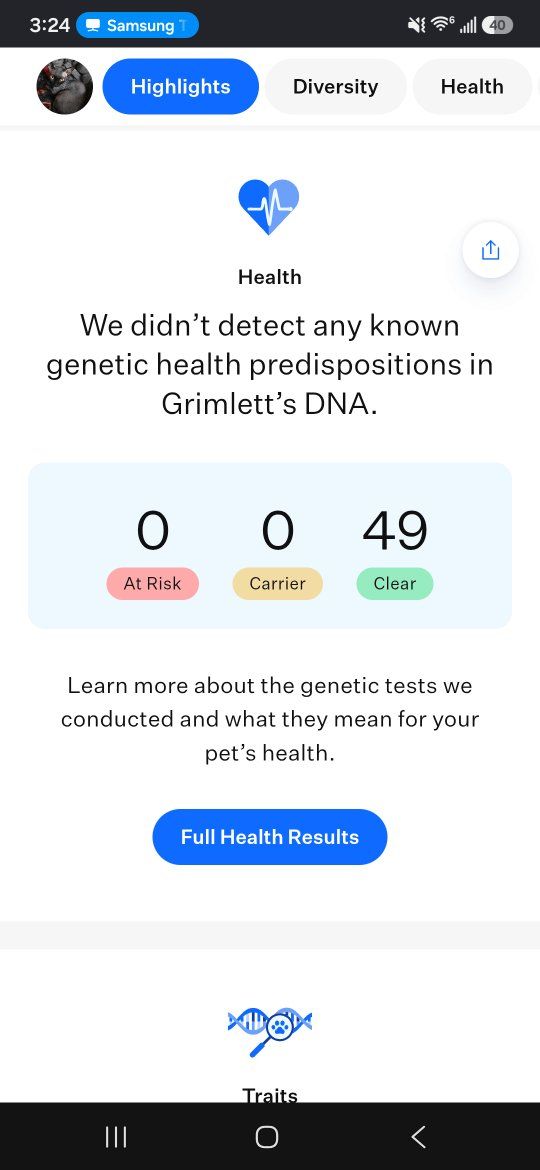Tap the red At Risk badge

(x=153, y=584)
